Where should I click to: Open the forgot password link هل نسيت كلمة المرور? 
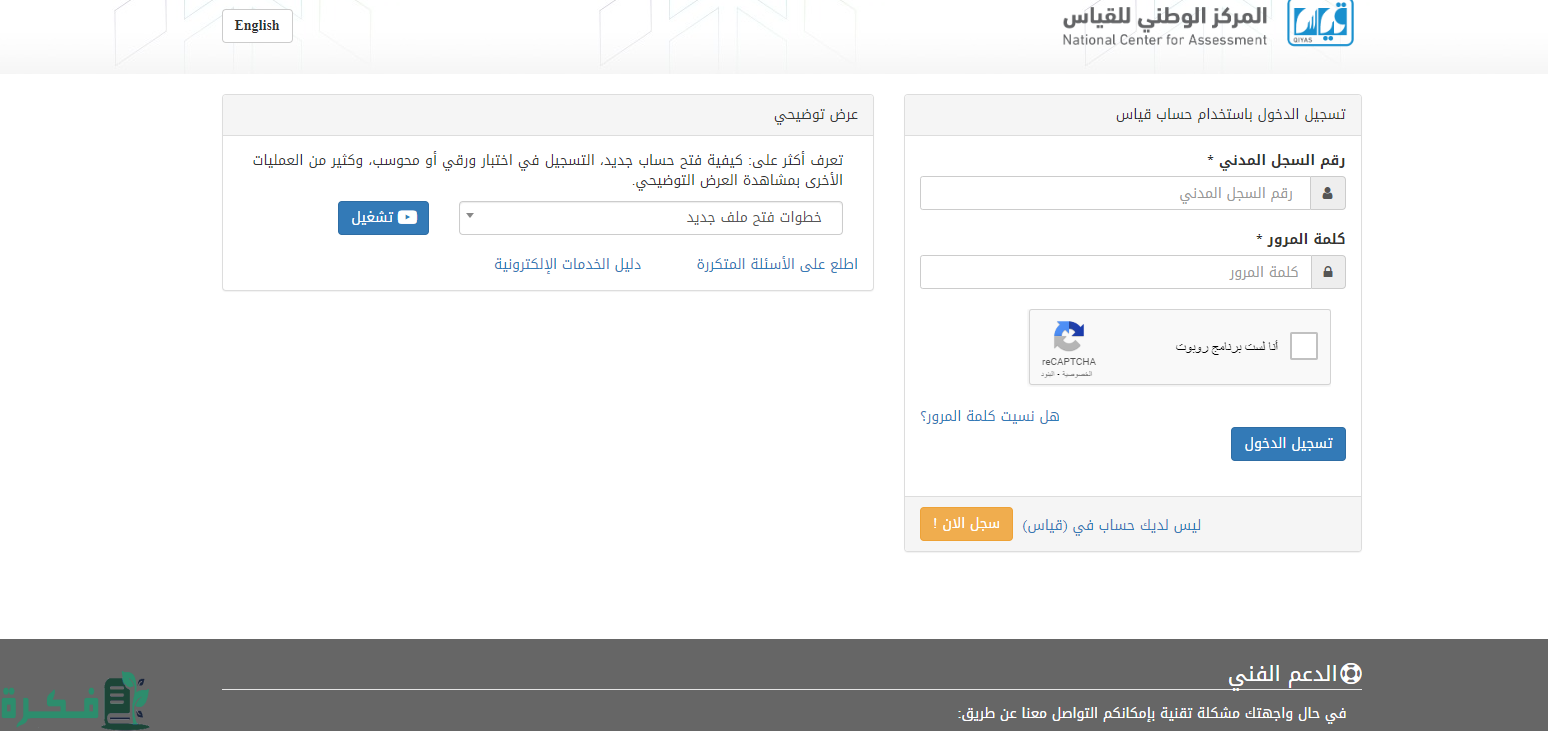coord(989,416)
